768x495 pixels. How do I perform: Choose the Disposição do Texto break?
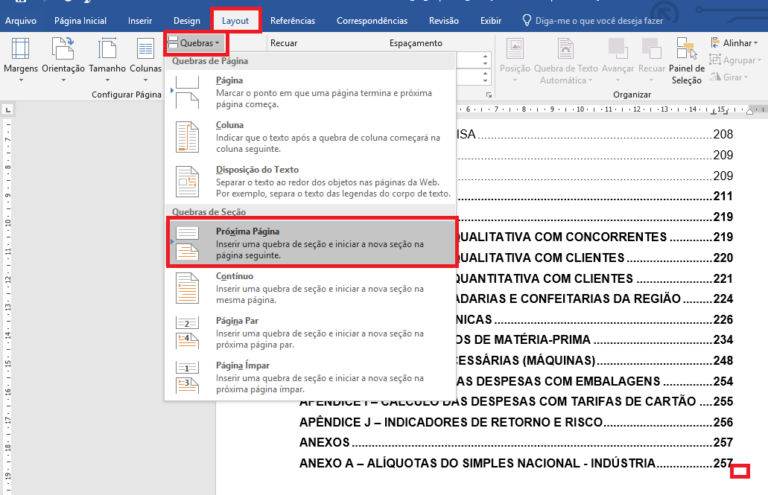click(311, 181)
